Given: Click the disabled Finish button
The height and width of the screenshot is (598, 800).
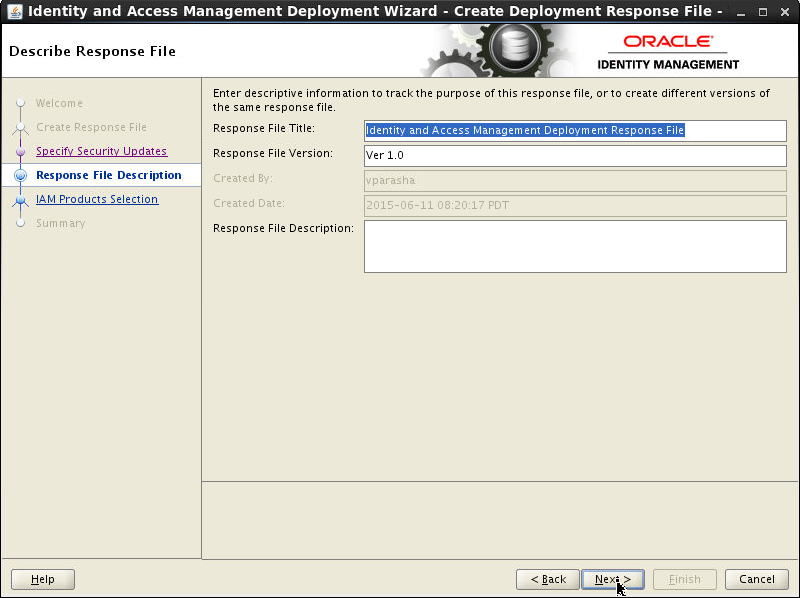Looking at the screenshot, I should click(684, 579).
